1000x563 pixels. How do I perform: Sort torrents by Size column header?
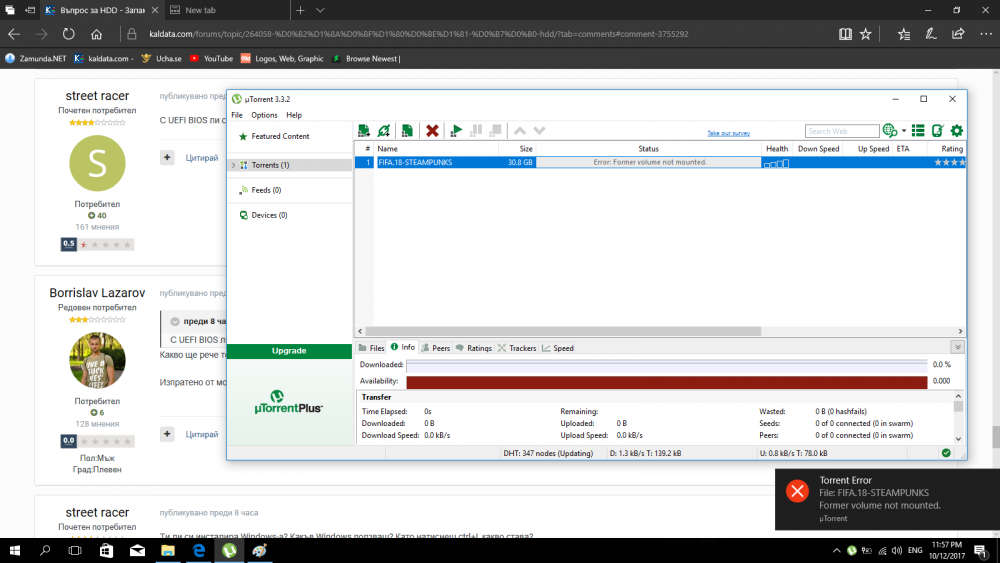(x=517, y=149)
